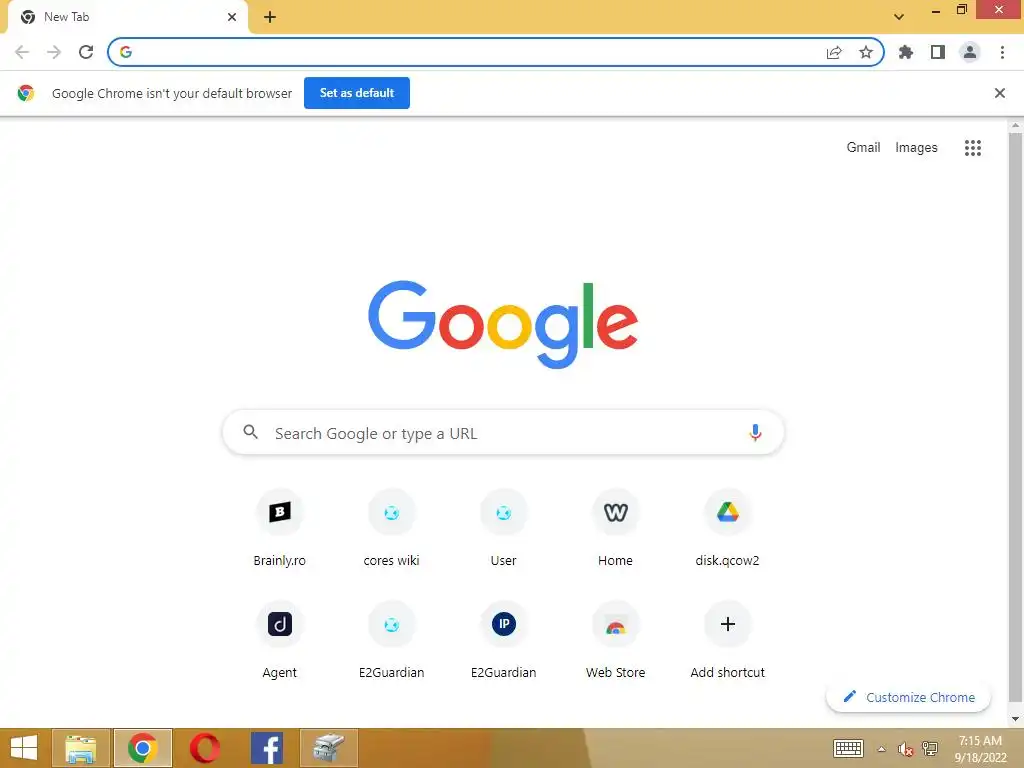Open the on-screen keyboard tray icon
1024x768 pixels.
click(x=848, y=748)
